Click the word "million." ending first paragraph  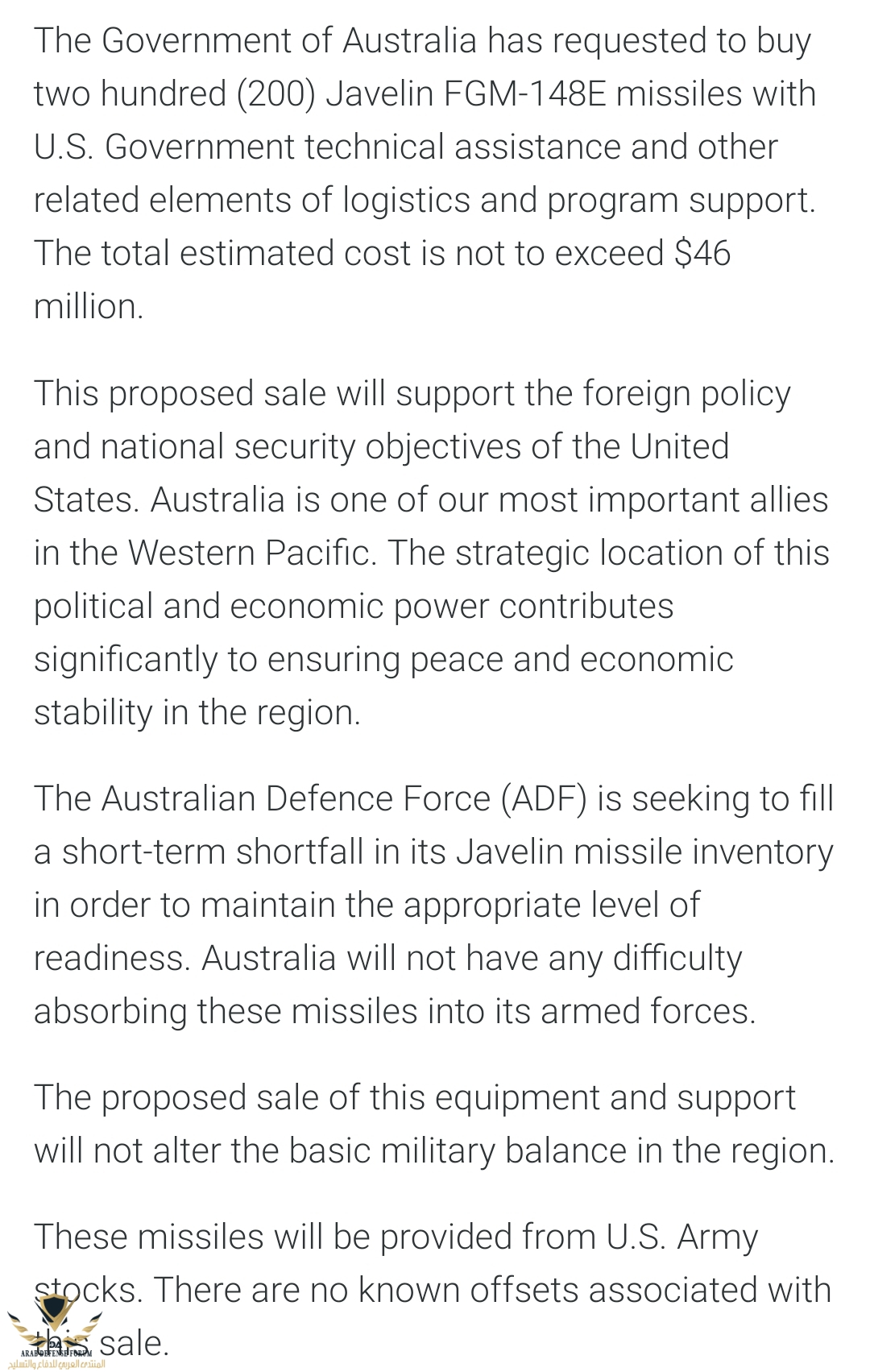pyautogui.click(x=89, y=307)
